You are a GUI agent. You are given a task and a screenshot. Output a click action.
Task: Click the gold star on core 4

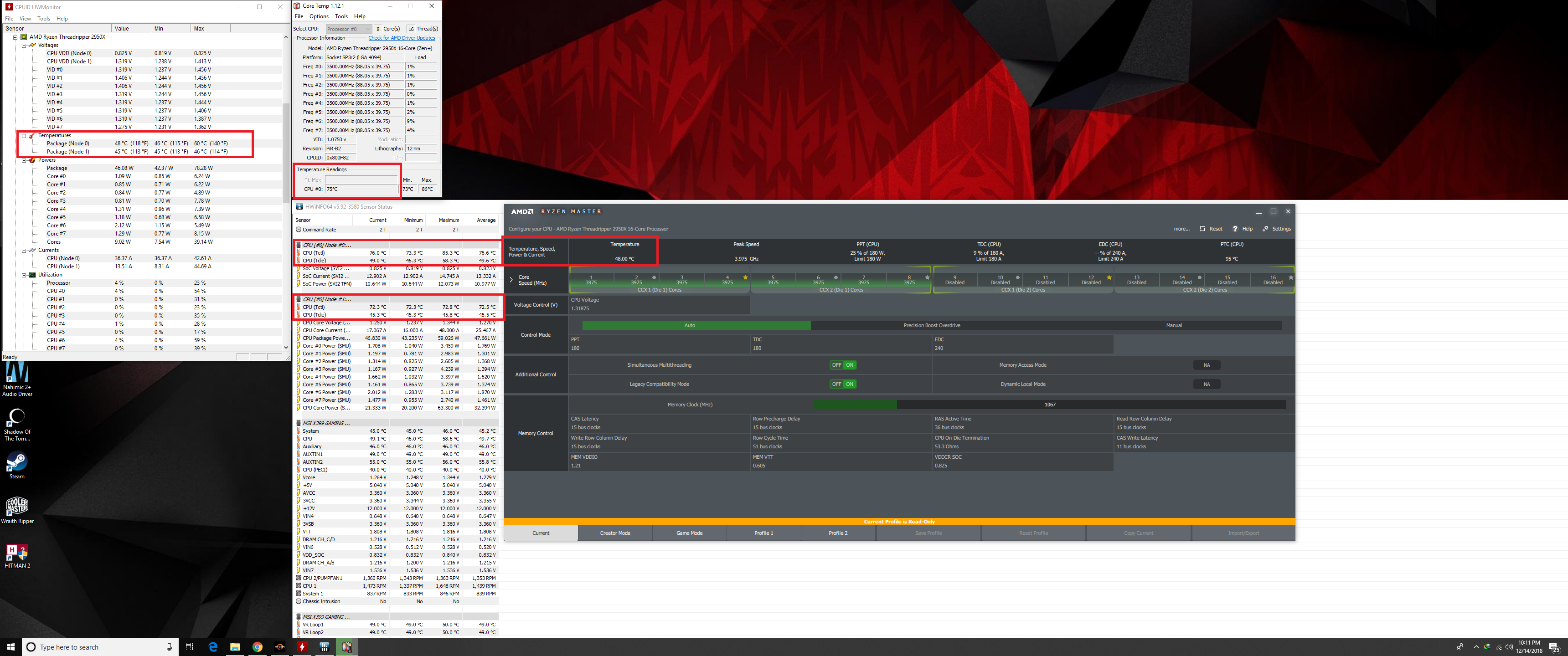point(745,277)
